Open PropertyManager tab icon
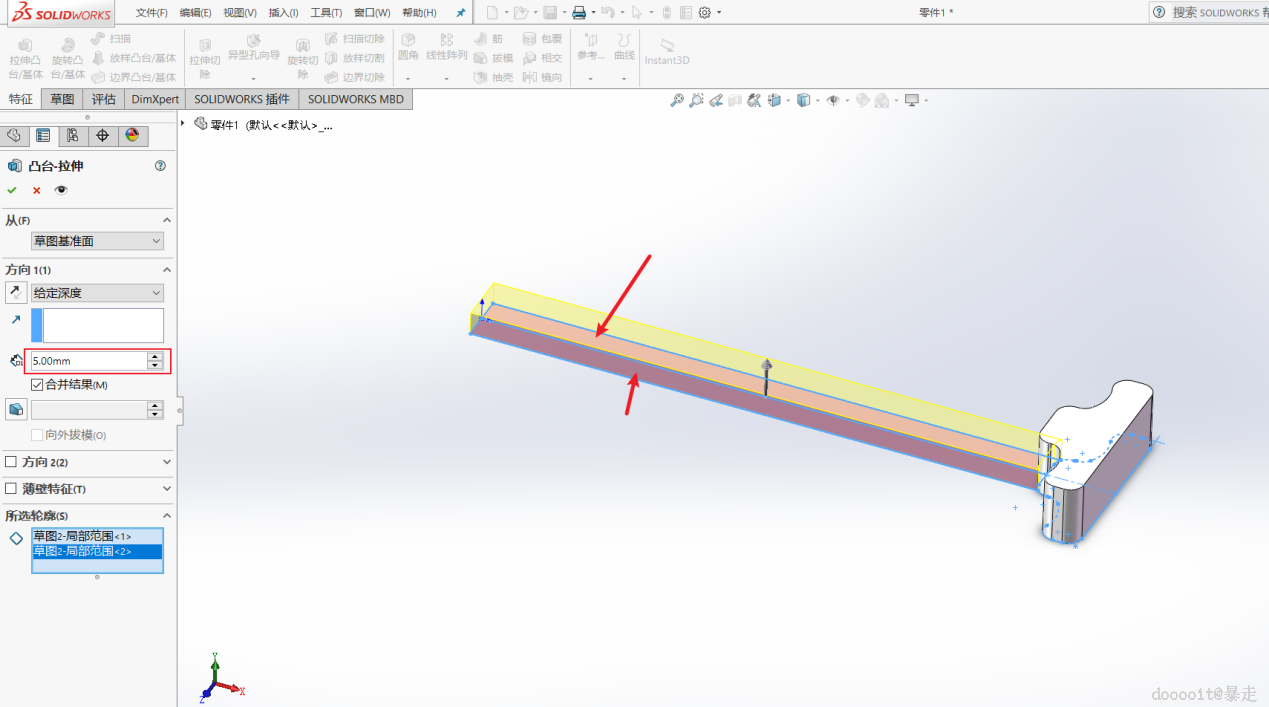 pyautogui.click(x=43, y=136)
